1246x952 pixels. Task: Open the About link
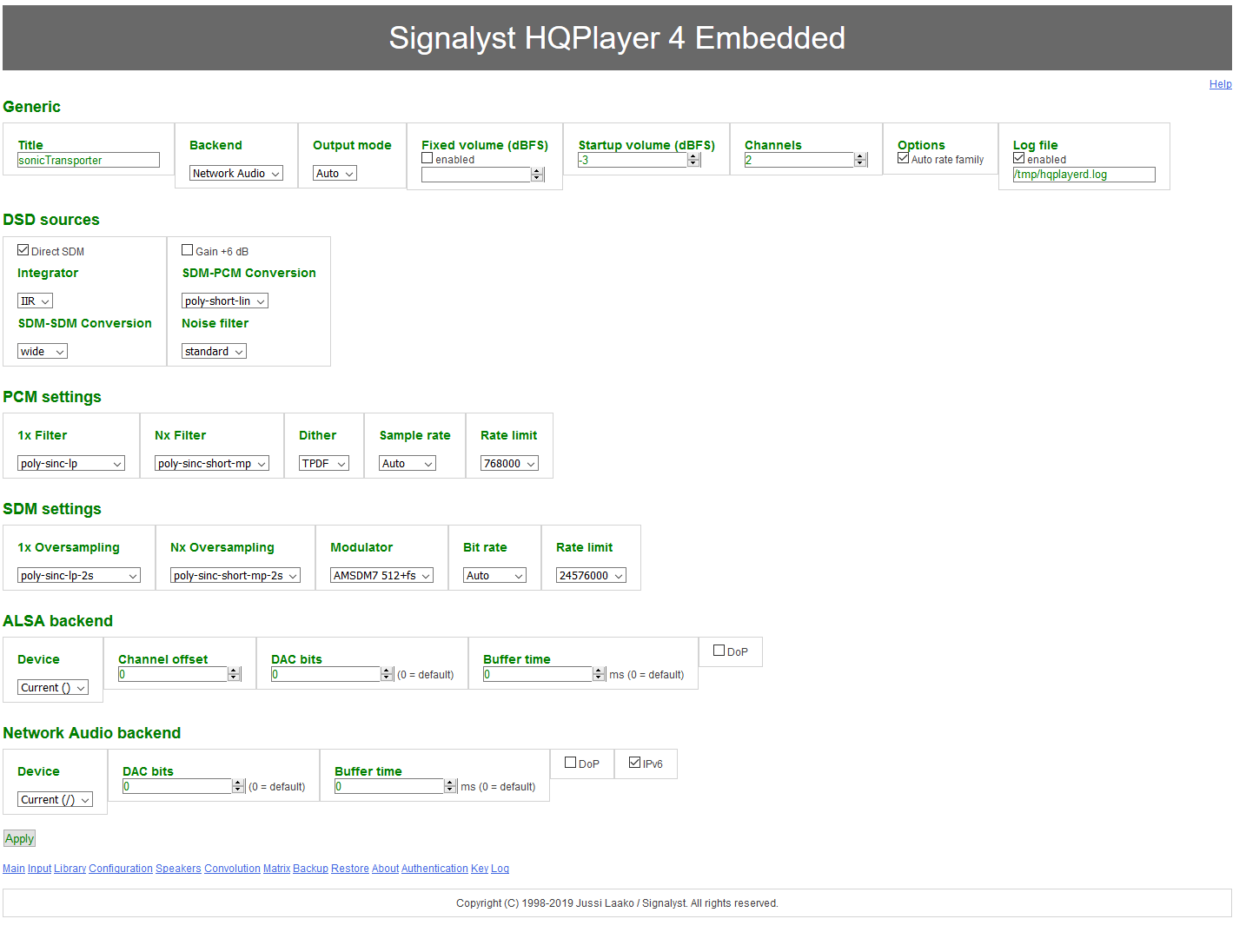pyautogui.click(x=385, y=869)
